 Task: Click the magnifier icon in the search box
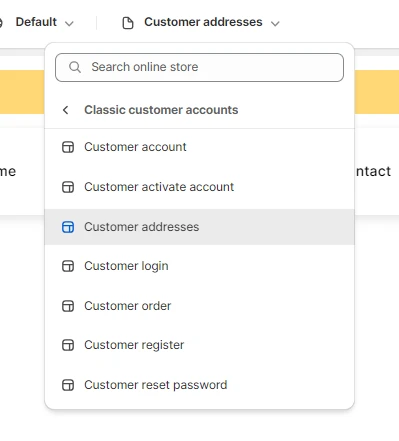[x=75, y=67]
